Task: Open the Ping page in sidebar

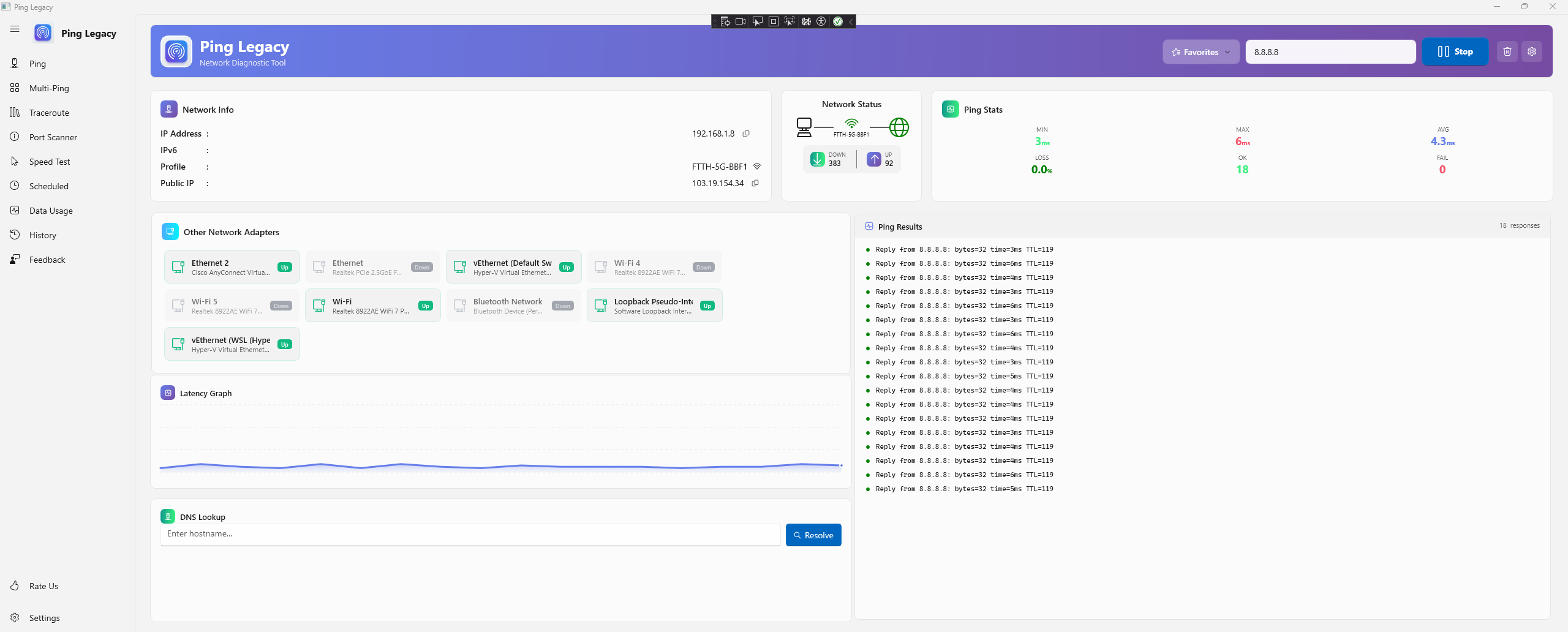Action: pyautogui.click(x=67, y=64)
